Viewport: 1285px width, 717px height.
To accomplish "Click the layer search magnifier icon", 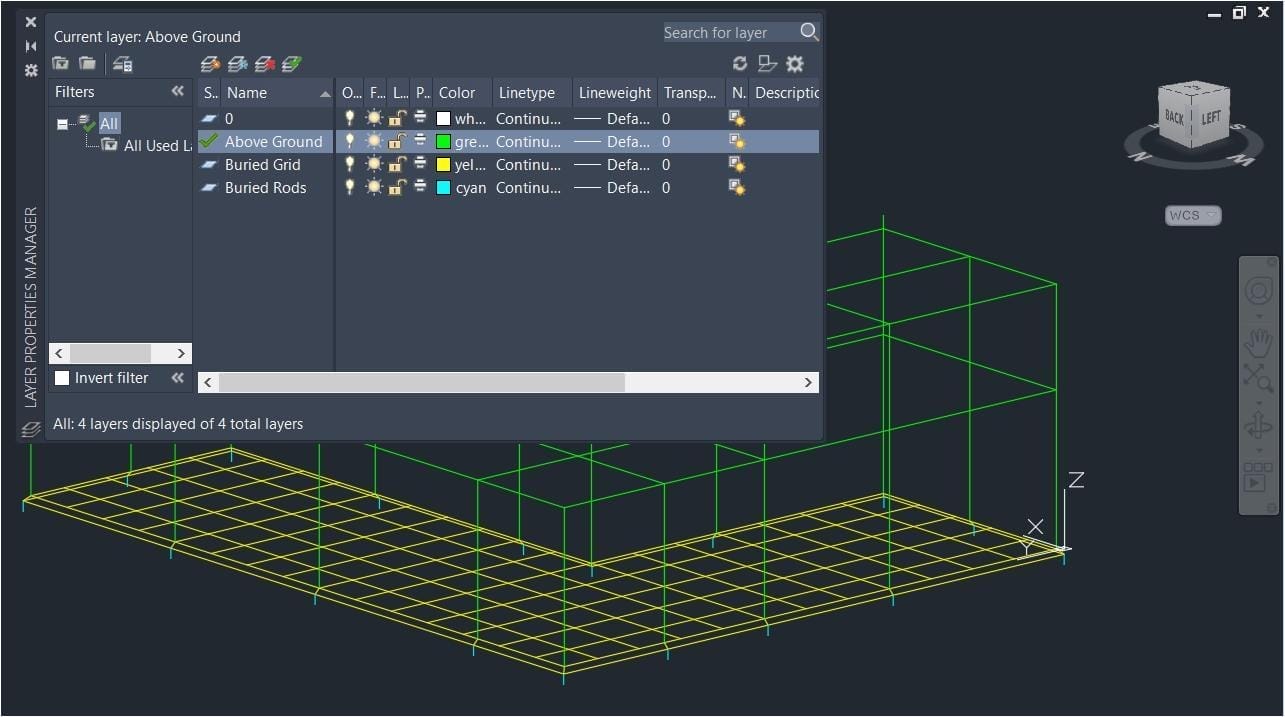I will pyautogui.click(x=809, y=32).
